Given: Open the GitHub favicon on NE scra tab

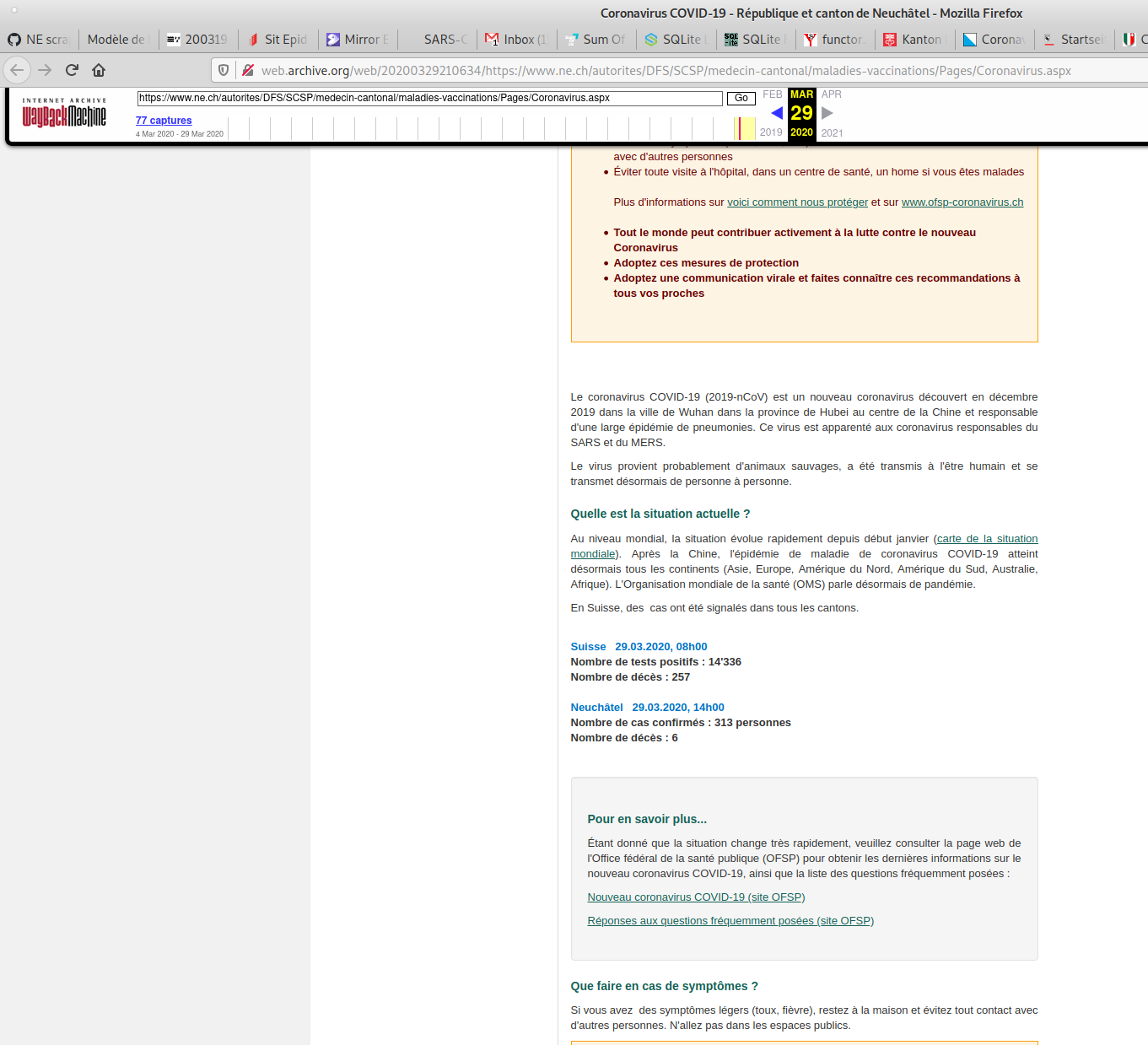Looking at the screenshot, I should [14, 40].
